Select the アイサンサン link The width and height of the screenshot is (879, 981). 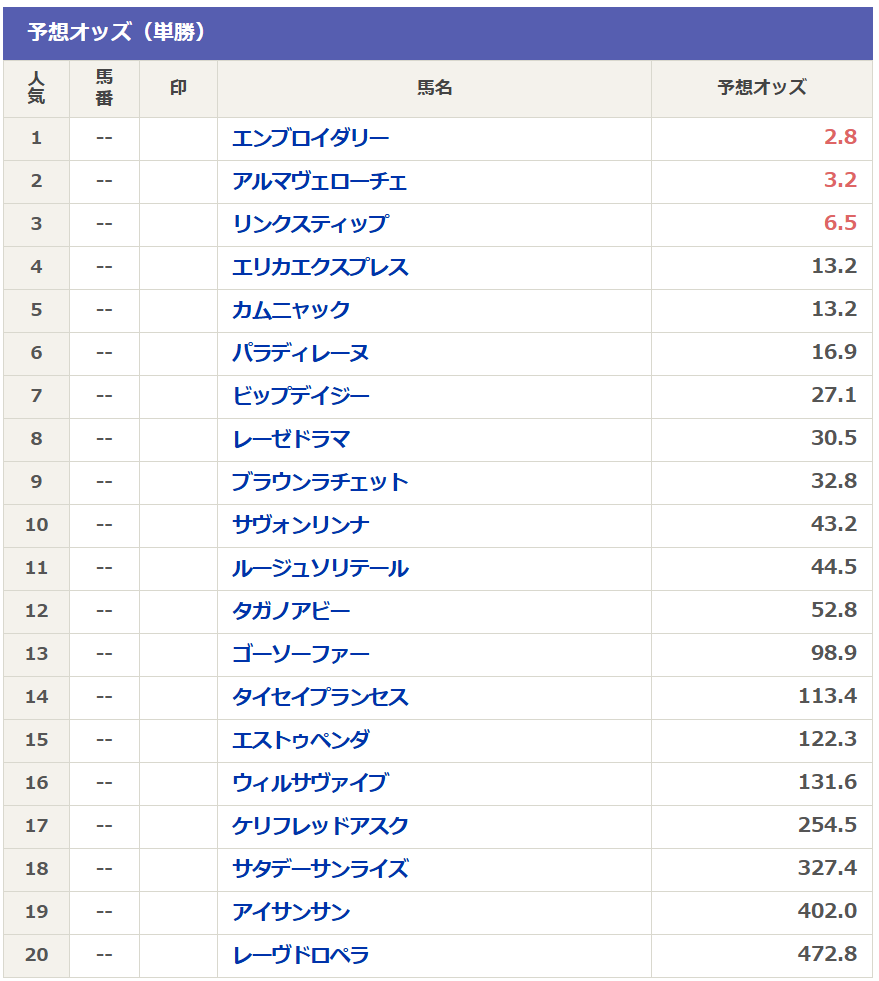[291, 912]
